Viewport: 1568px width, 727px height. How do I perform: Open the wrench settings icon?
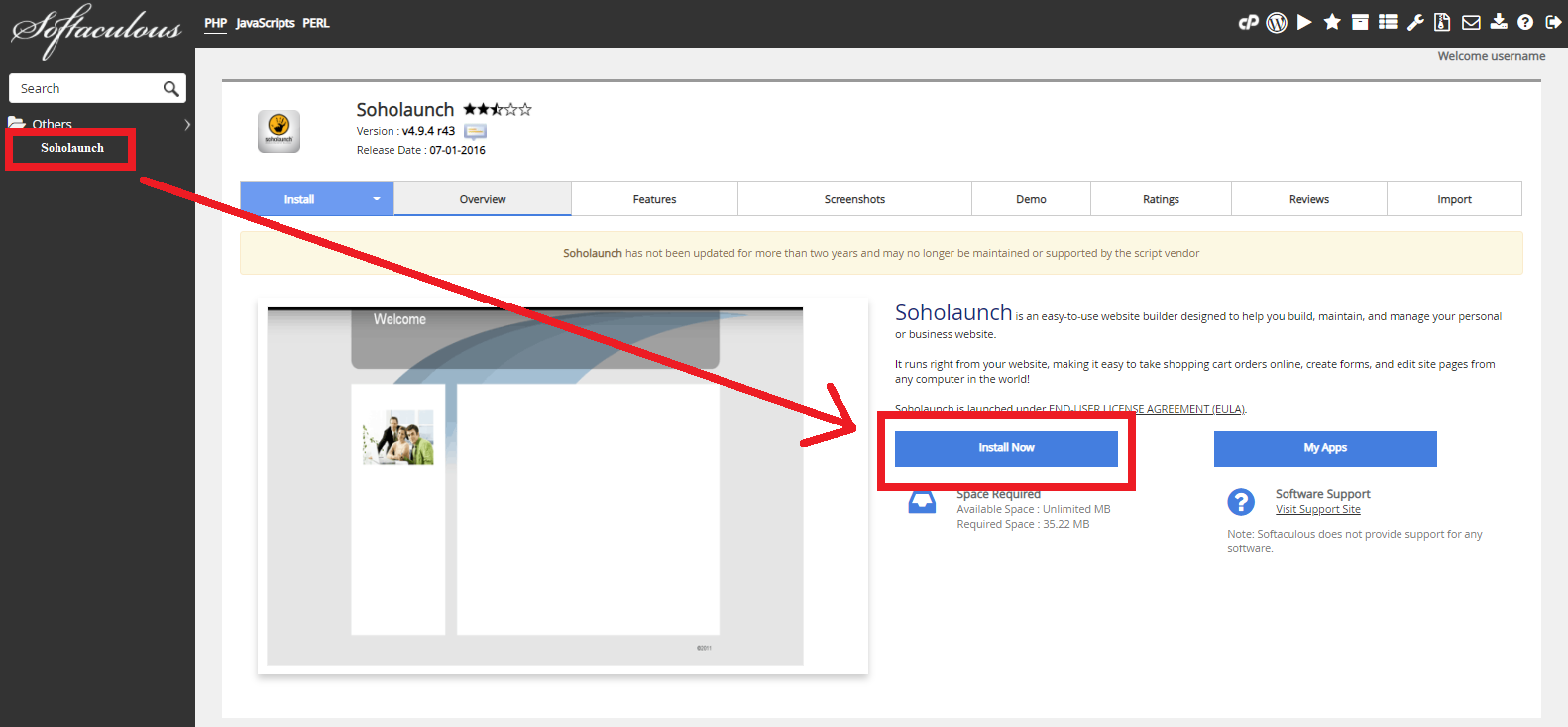(x=1415, y=22)
